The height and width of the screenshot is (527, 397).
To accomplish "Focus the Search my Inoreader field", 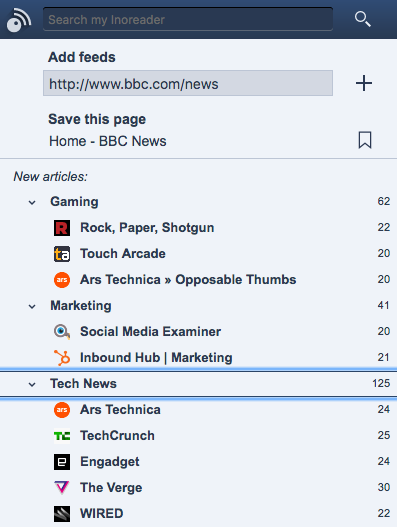I will point(188,19).
